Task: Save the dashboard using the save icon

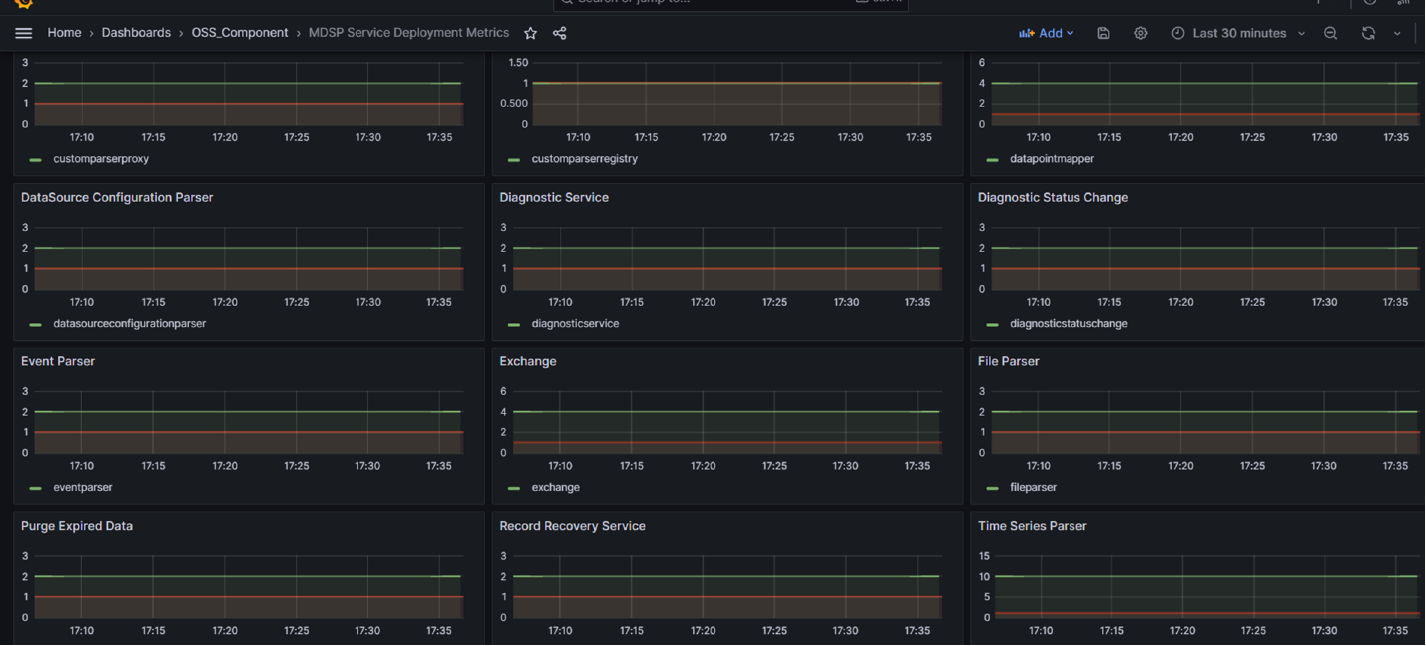Action: pyautogui.click(x=1103, y=33)
